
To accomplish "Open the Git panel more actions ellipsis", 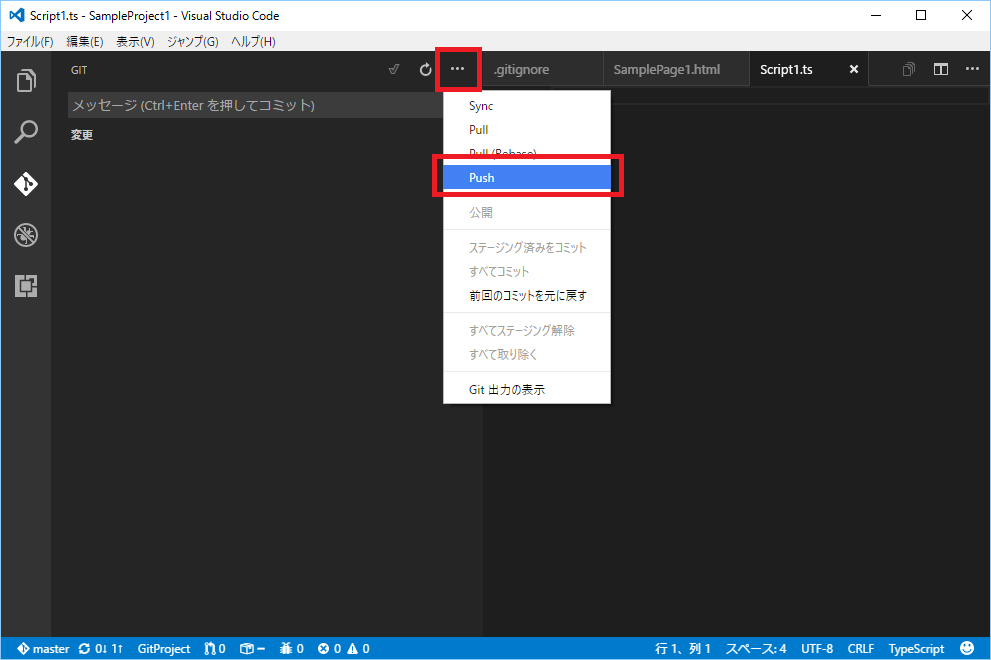I will point(458,69).
